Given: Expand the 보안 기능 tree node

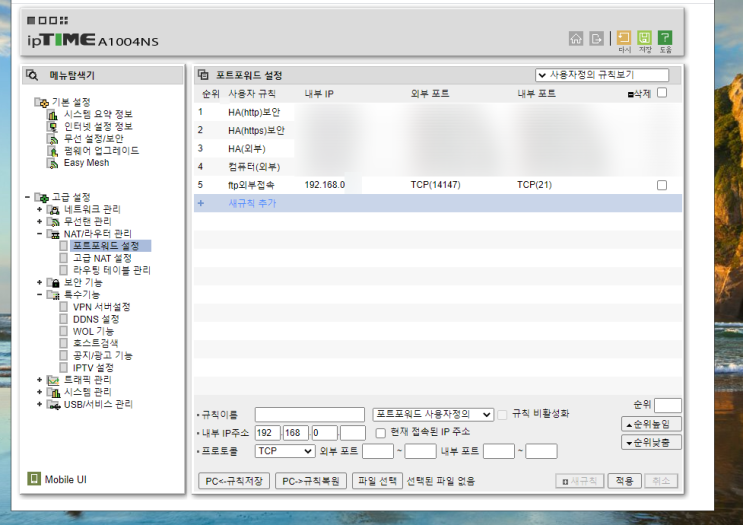Looking at the screenshot, I should [39, 282].
